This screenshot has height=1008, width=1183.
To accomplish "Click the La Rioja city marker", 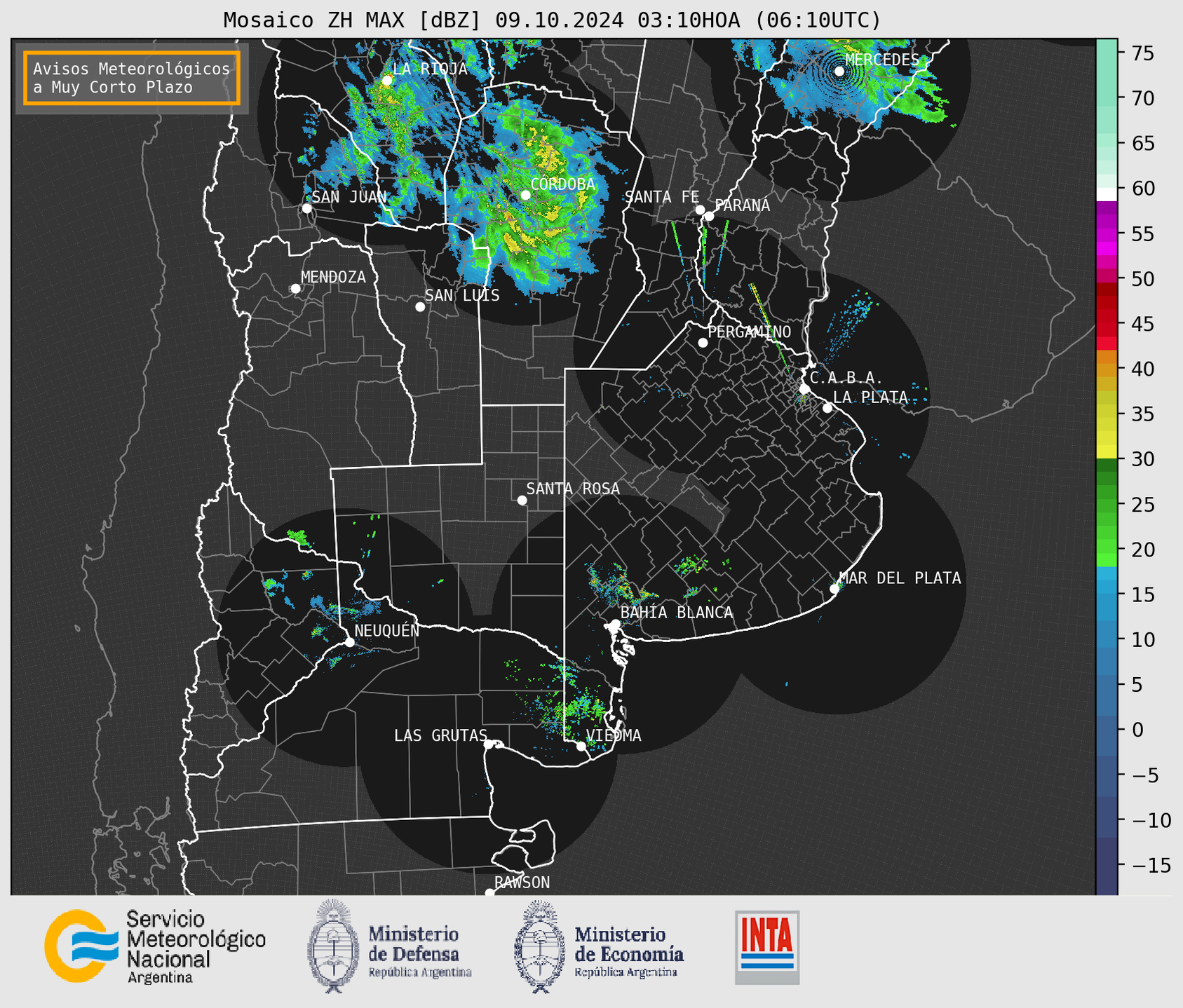I will pyautogui.click(x=387, y=81).
